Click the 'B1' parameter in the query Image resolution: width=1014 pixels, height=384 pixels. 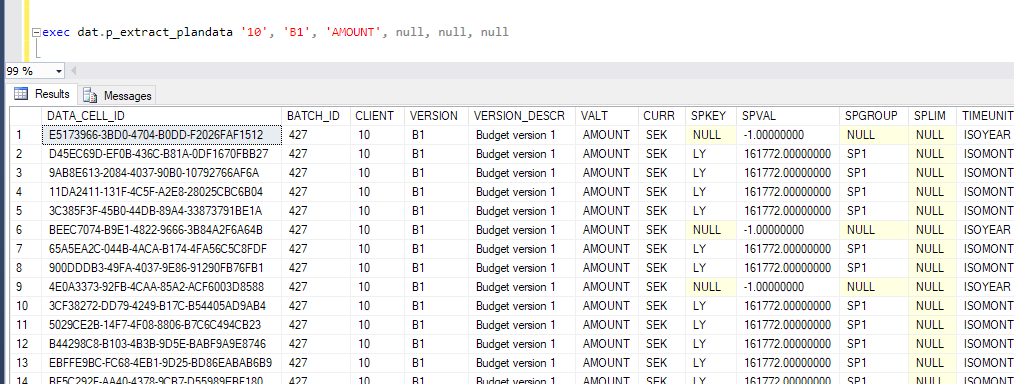(297, 32)
